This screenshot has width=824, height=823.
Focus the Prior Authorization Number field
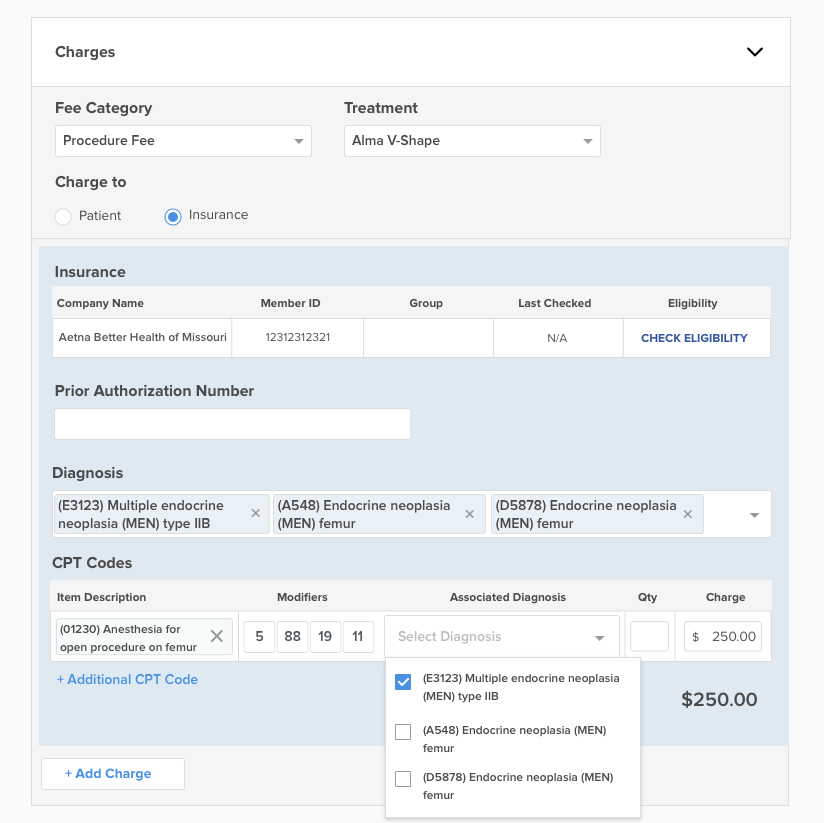pos(232,424)
